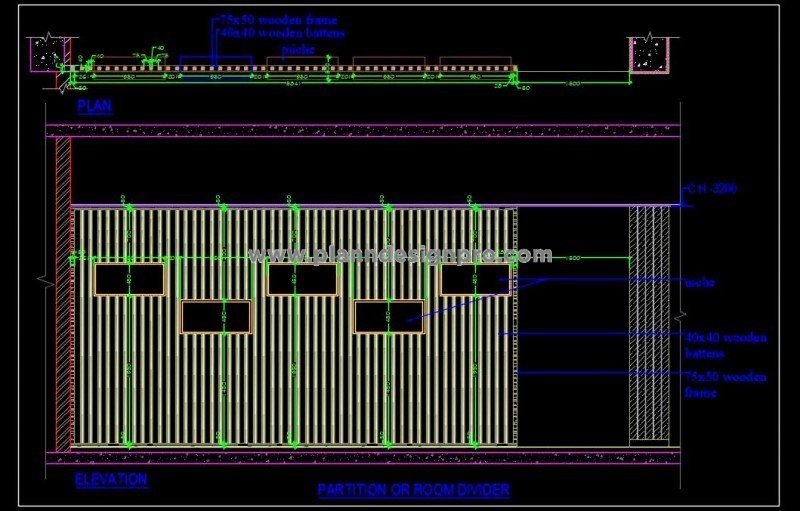The height and width of the screenshot is (511, 800).
Task: Click the ELEVATION view title
Action: (x=111, y=480)
